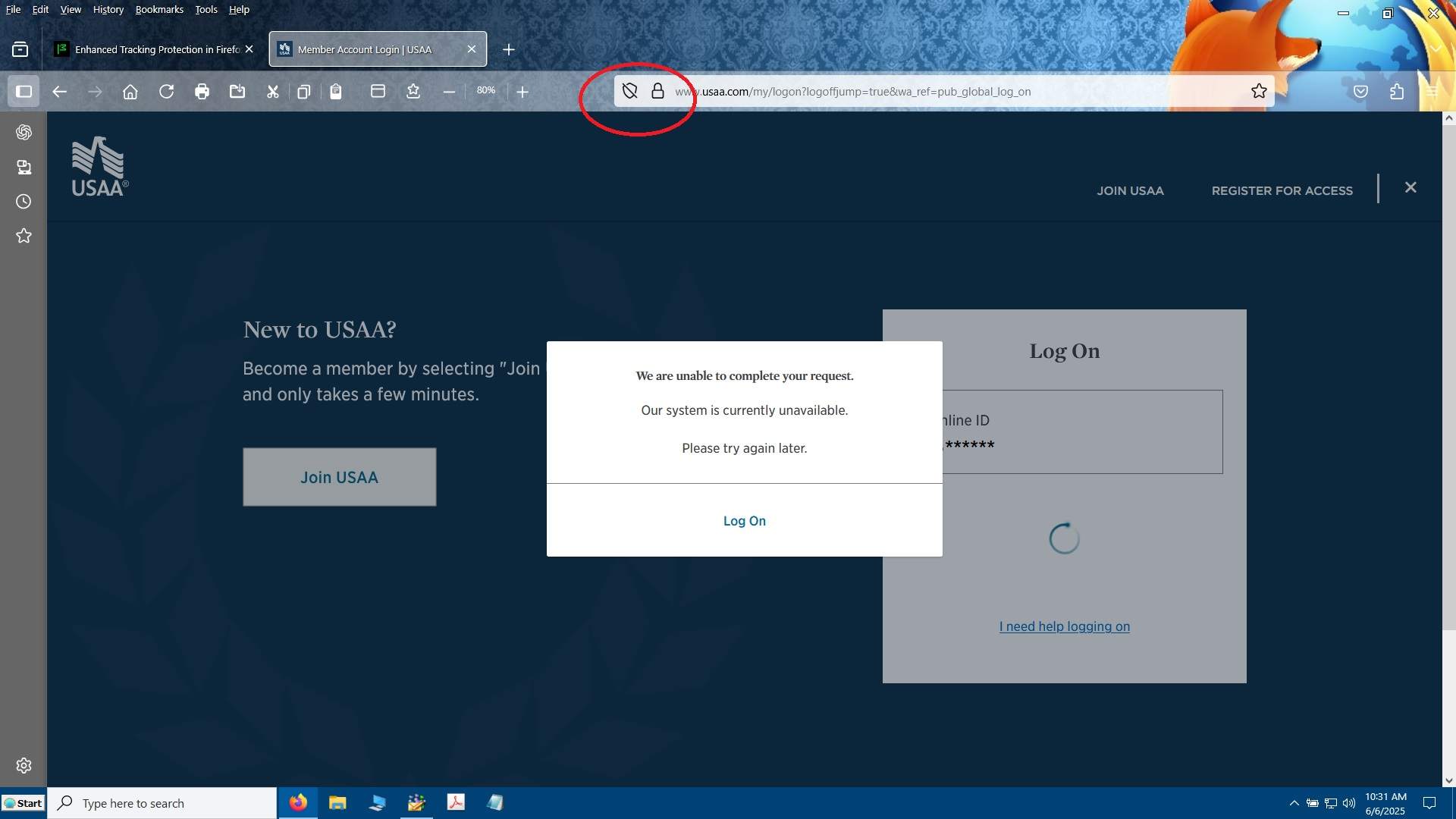This screenshot has width=1456, height=819.
Task: Close the USAA logon overlay X
Action: [x=1410, y=187]
